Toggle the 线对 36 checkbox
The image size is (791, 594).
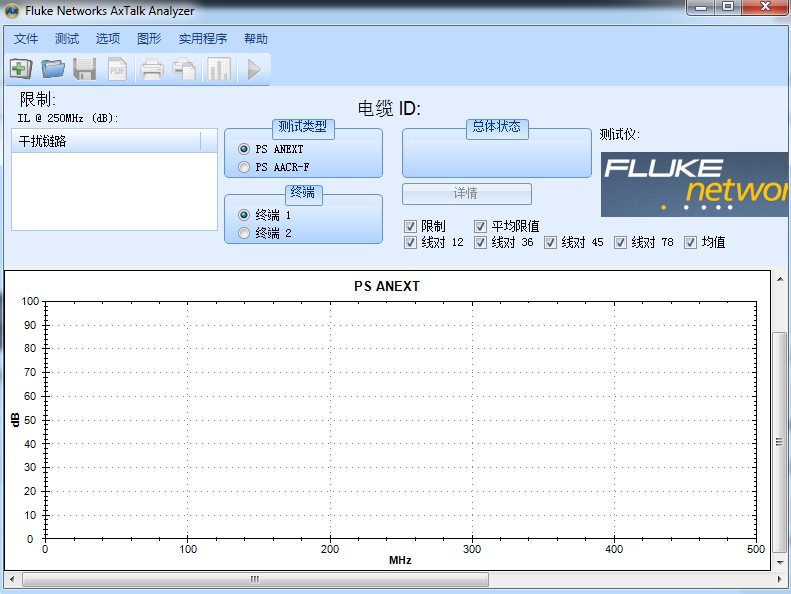coord(481,242)
